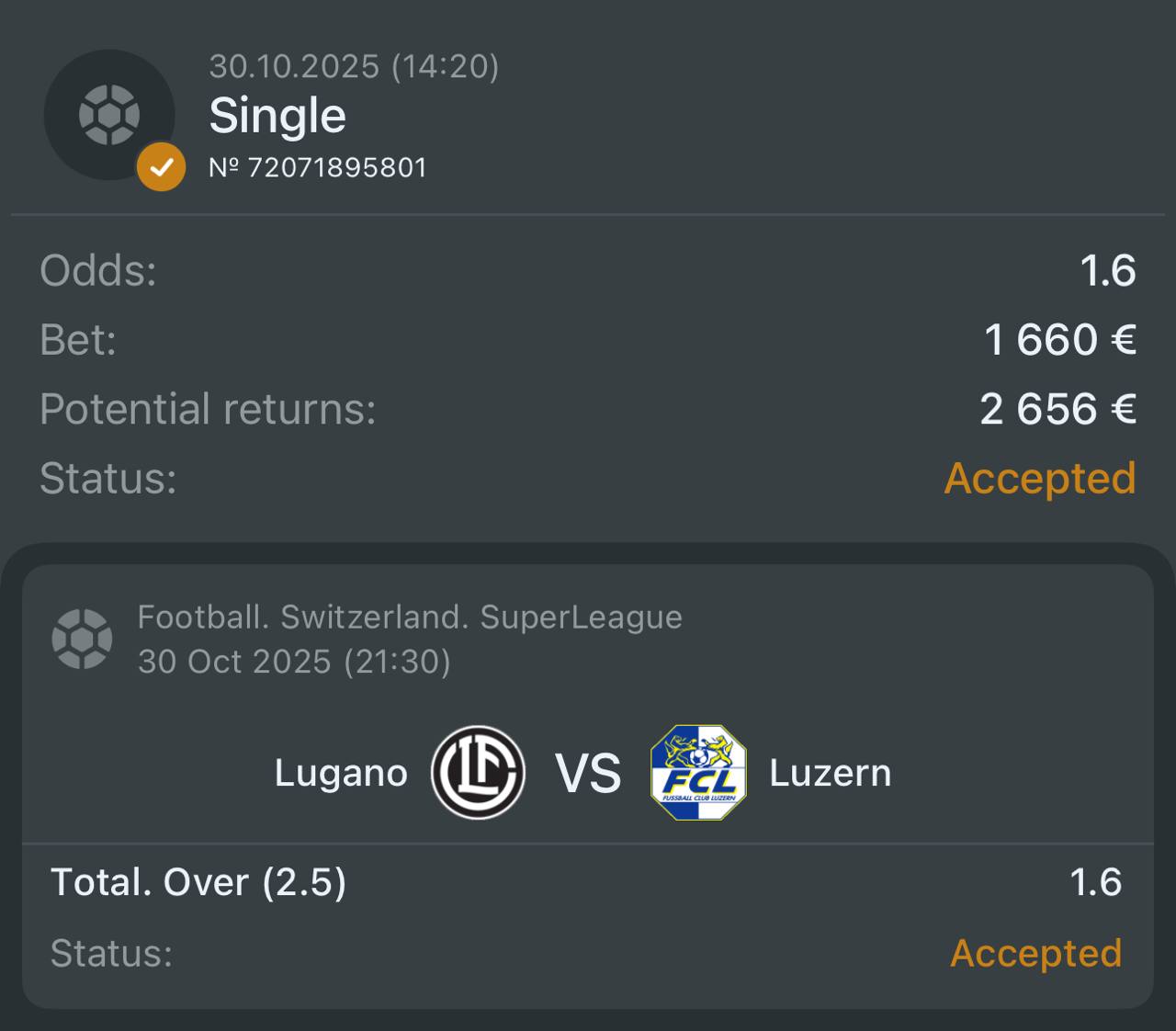Click the FC Luzern club crest

coord(698,773)
